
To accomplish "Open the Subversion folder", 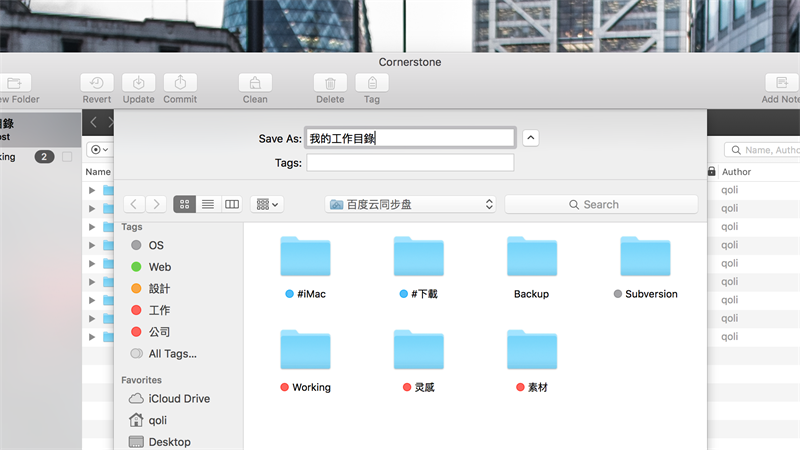I will pos(645,258).
